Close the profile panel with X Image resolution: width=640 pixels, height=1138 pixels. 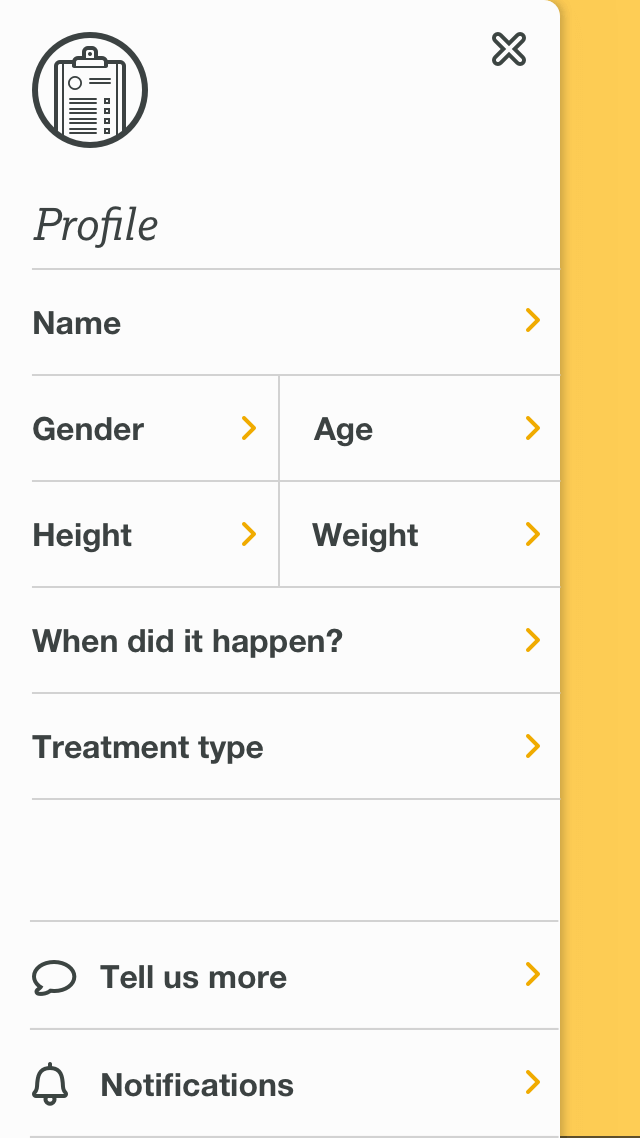[x=509, y=49]
